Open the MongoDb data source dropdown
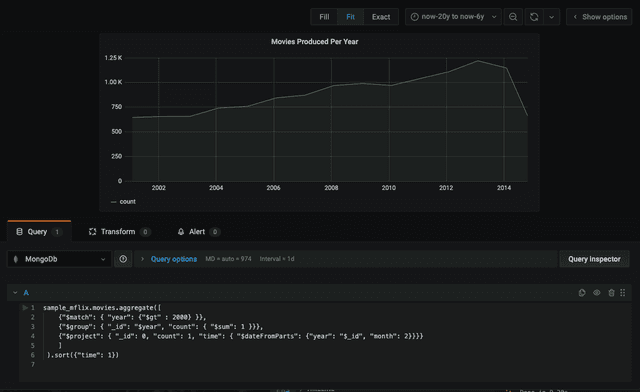Viewport: 640px width, 392px height. click(59, 259)
